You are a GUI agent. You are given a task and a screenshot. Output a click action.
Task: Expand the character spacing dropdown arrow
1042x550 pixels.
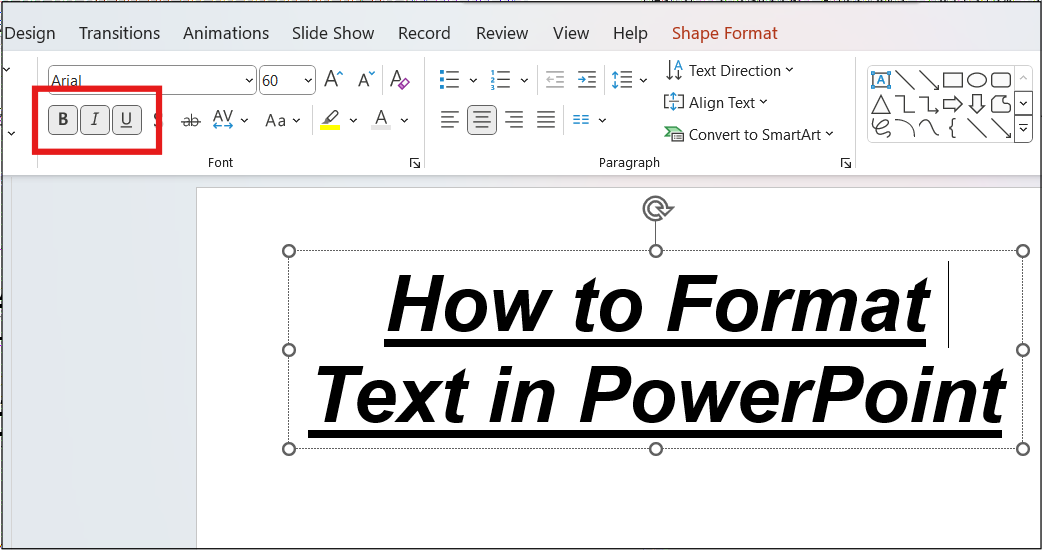coord(244,120)
